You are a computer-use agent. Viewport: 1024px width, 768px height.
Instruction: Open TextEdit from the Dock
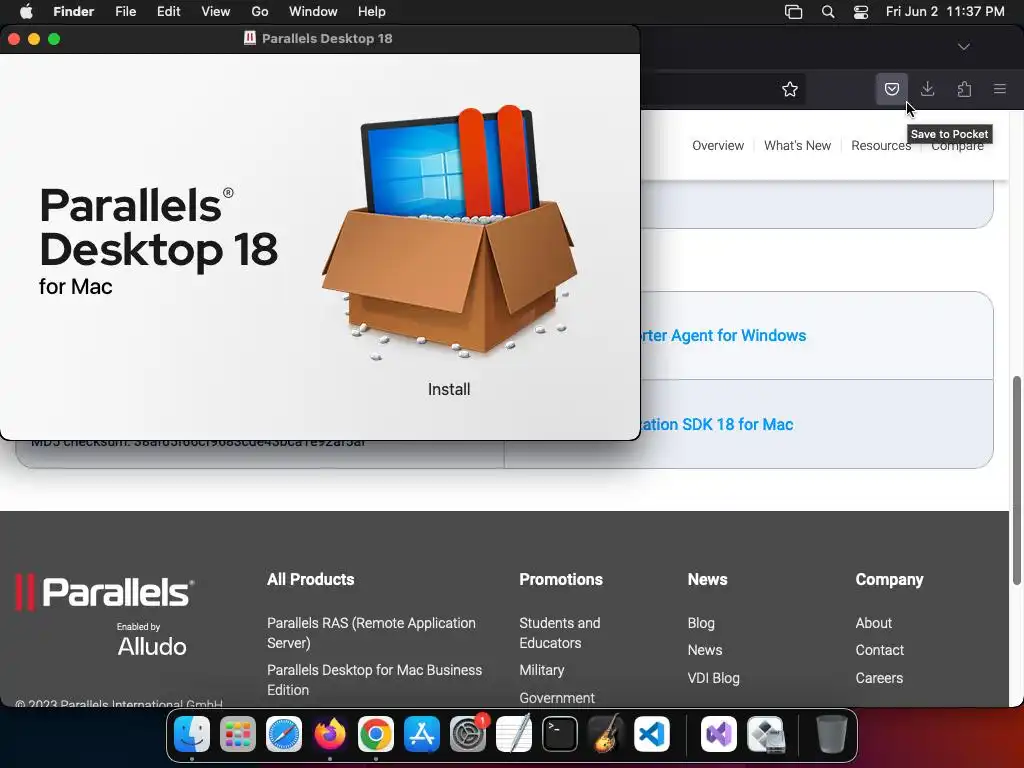[x=514, y=734]
